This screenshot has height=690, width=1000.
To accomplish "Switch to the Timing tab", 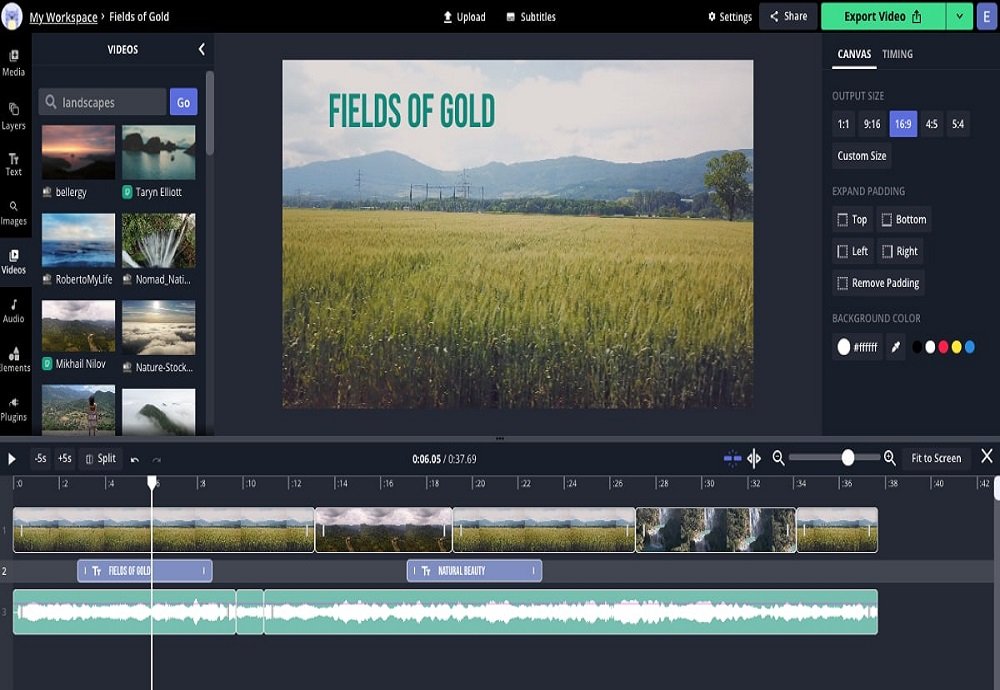I will pos(897,54).
